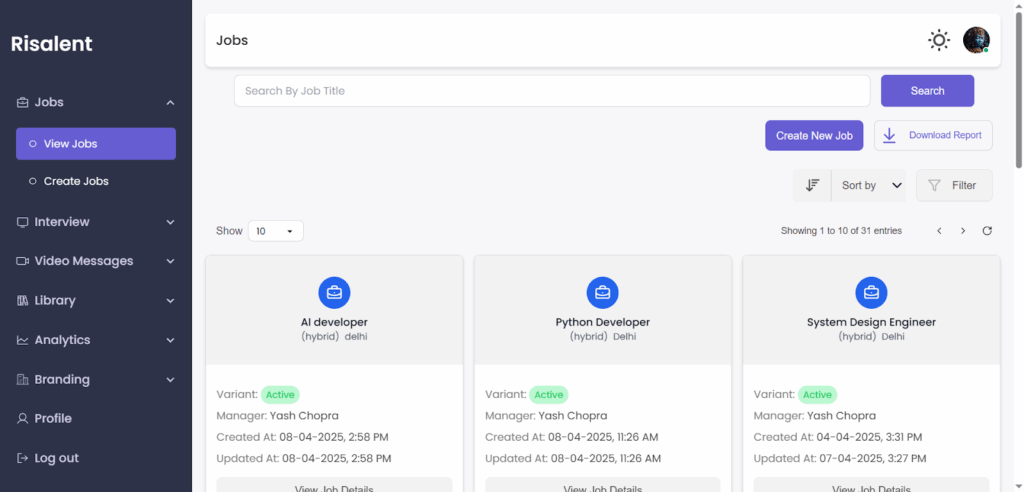Toggle the light/dark theme sun icon
Screen dimensions: 1024x492
click(x=938, y=40)
